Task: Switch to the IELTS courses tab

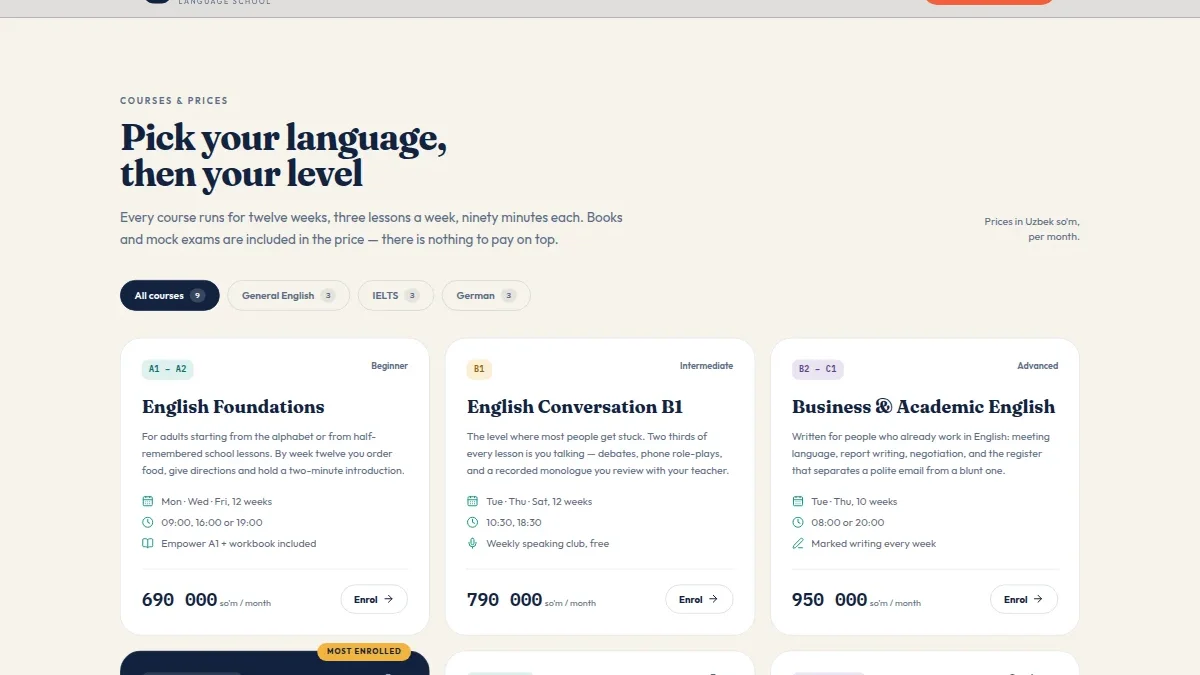Action: click(x=395, y=296)
